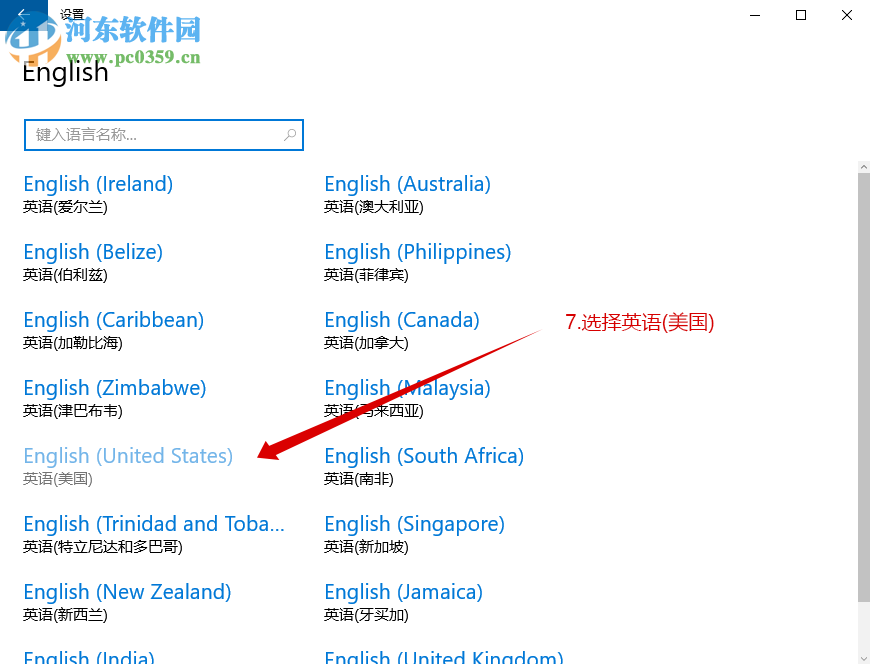Select English (India) at list bottom
870x664 pixels.
coord(88,655)
